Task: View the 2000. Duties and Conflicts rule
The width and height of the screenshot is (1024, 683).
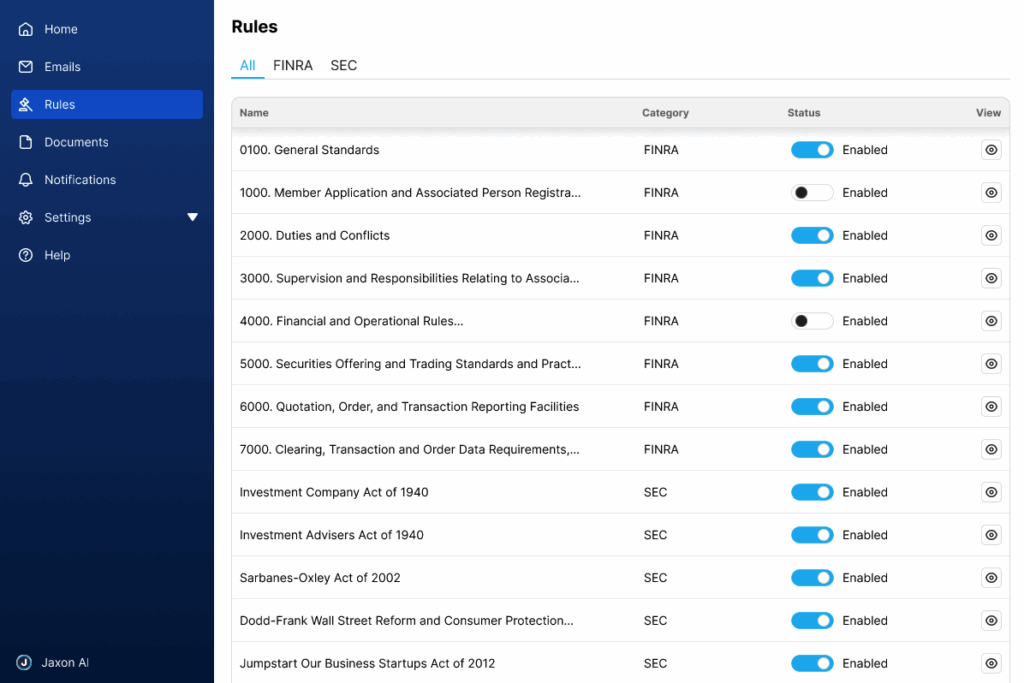Action: pos(991,236)
